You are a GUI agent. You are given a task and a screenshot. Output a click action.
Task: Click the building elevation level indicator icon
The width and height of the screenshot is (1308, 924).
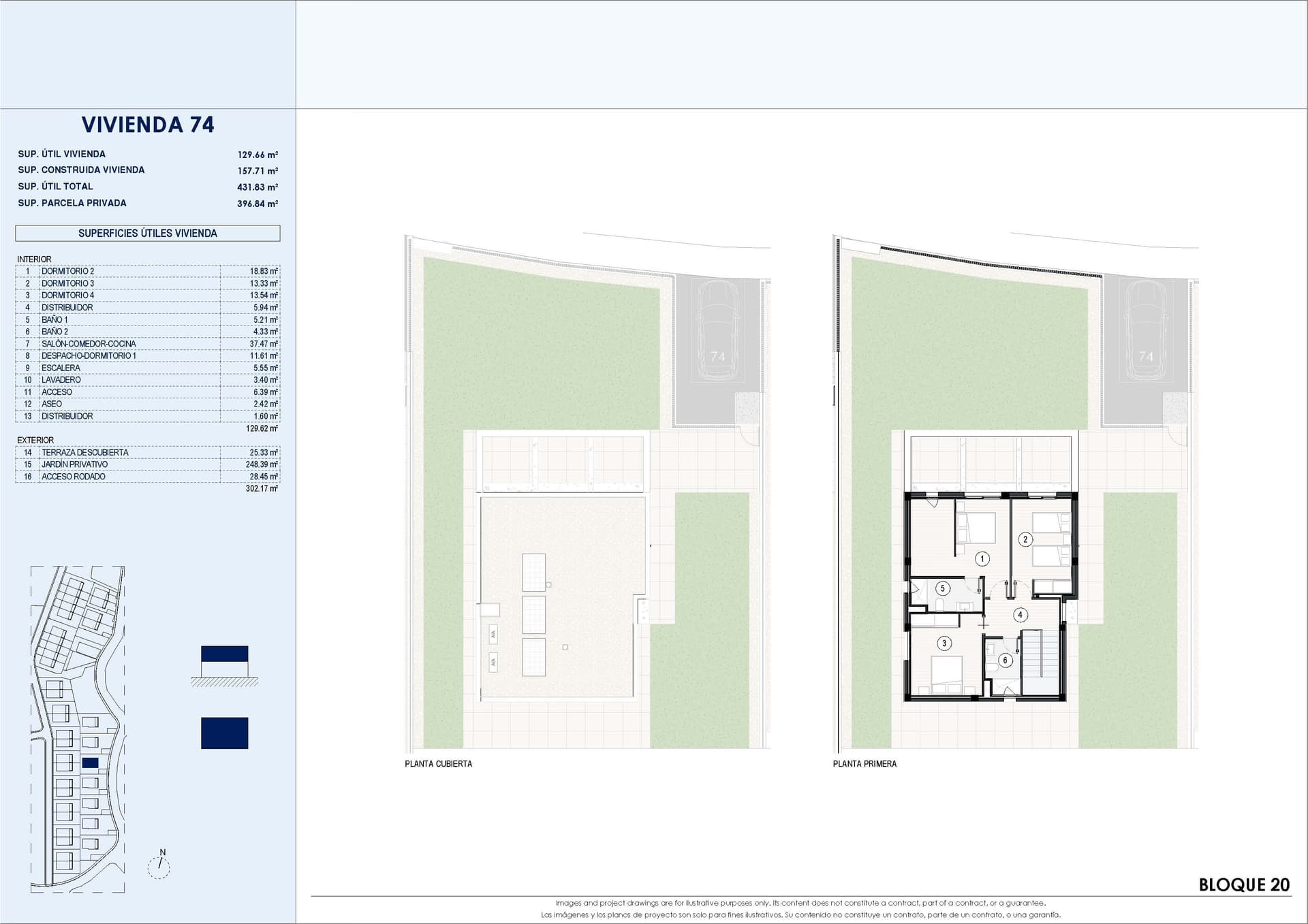click(225, 664)
